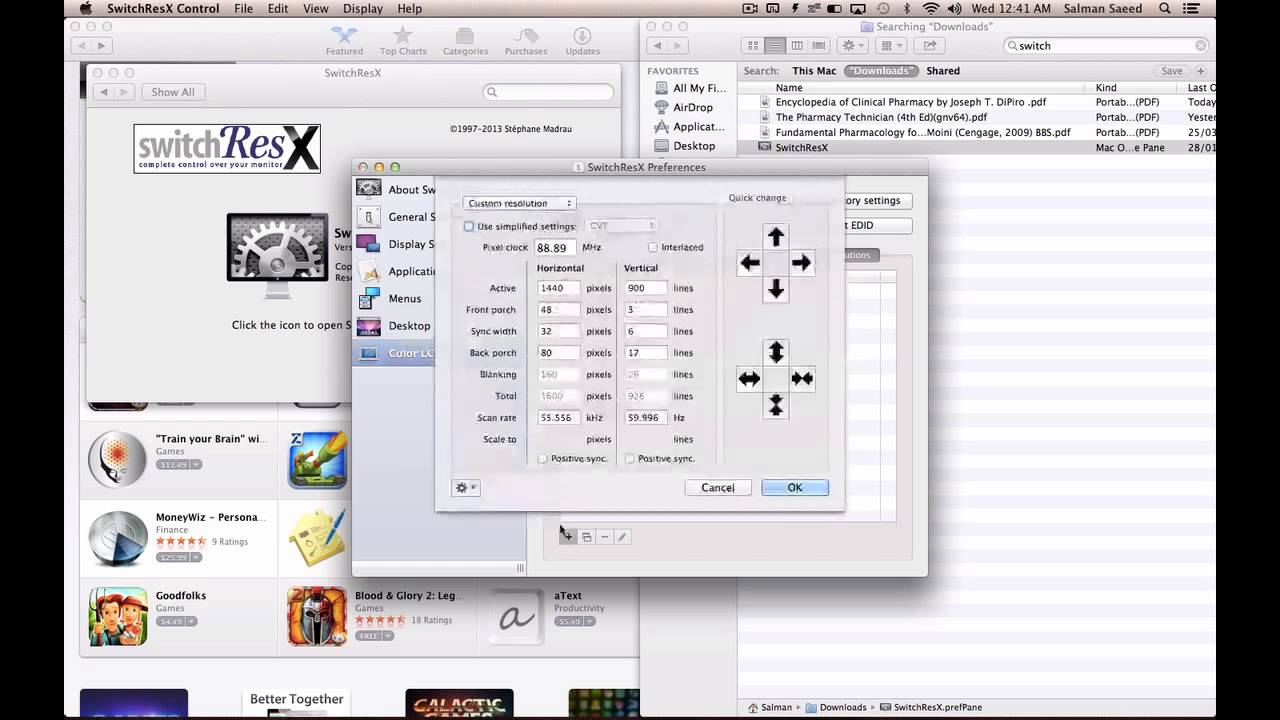This screenshot has width=1280, height=720.
Task: Open App Store Categories tab
Action: pyautogui.click(x=465, y=42)
